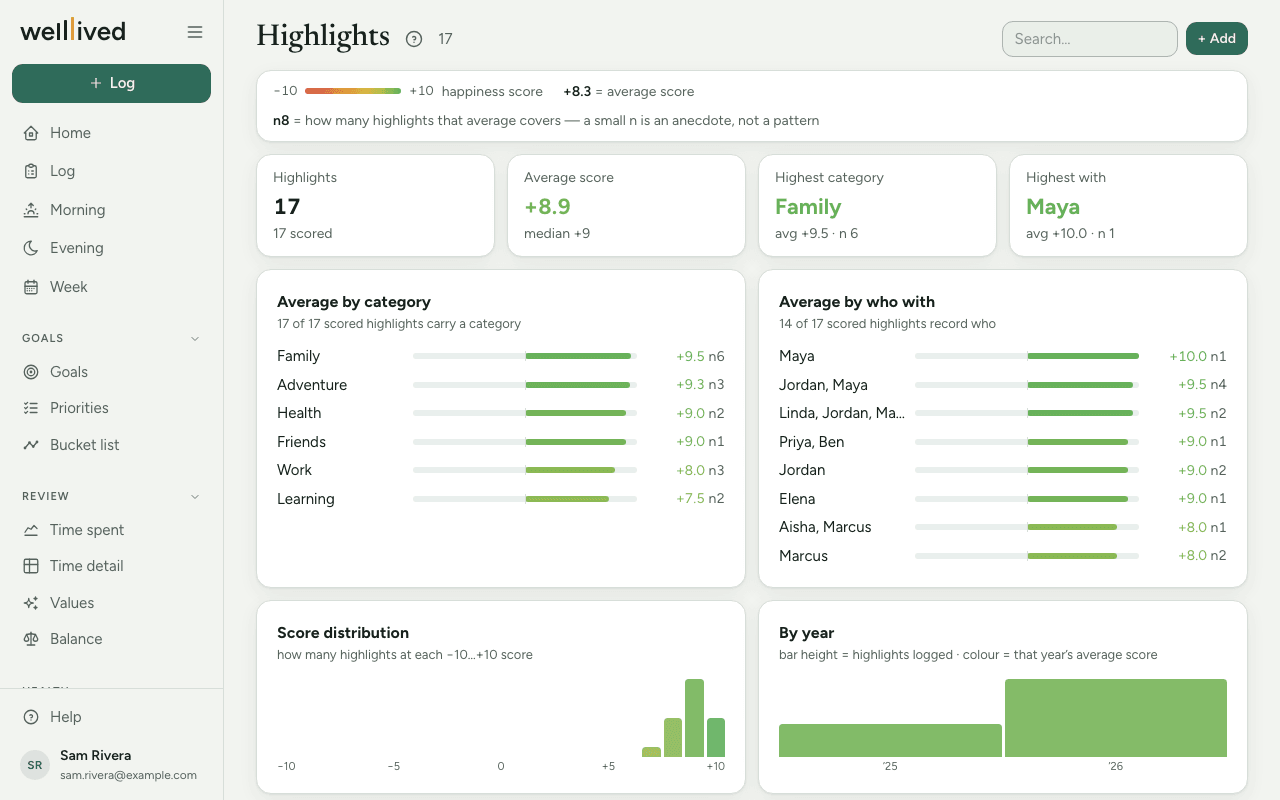The height and width of the screenshot is (800, 1280).
Task: Click the Home house icon
Action: (31, 133)
